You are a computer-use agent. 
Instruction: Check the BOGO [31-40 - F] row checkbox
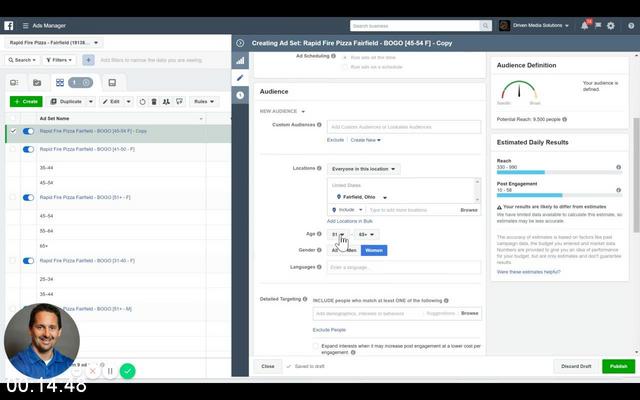coord(13,261)
